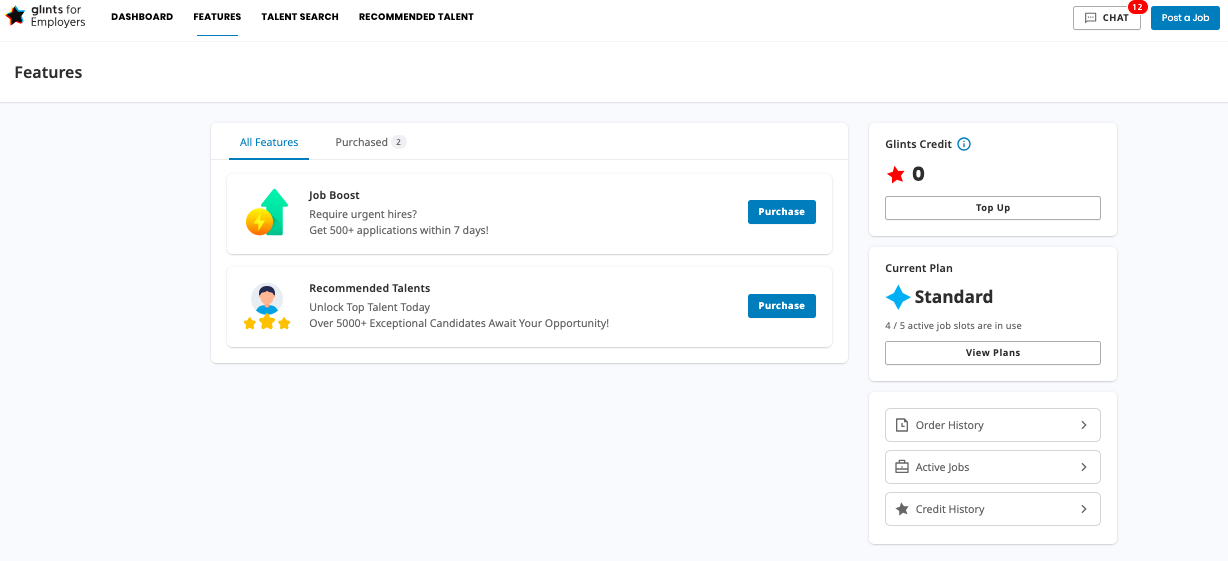Click the Recommended Talents avatar icon
The image size is (1228, 561).
[x=267, y=307]
